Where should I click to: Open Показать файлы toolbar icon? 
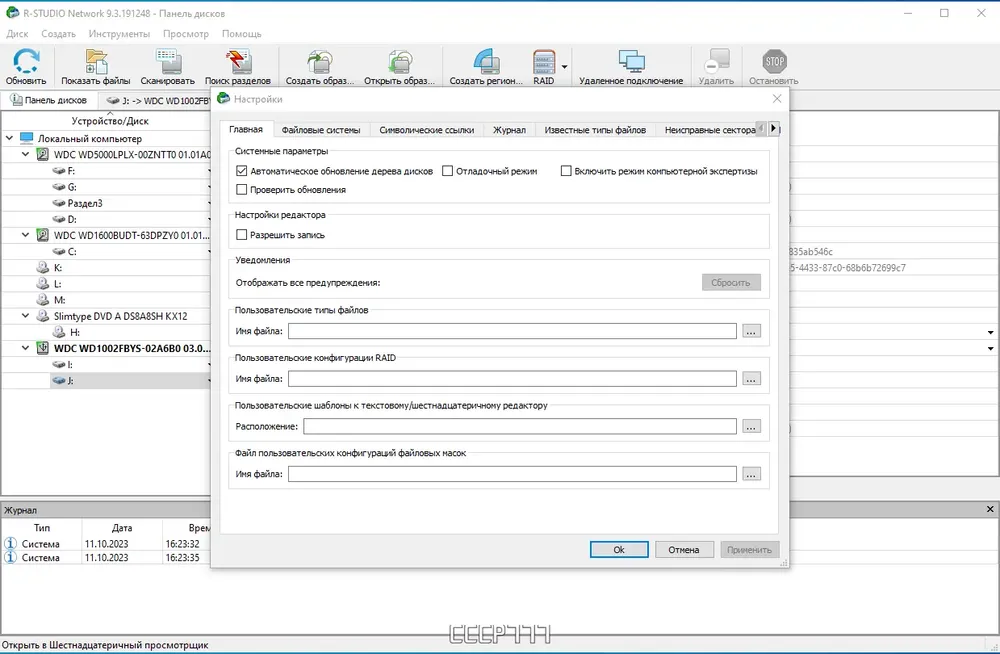pyautogui.click(x=96, y=66)
